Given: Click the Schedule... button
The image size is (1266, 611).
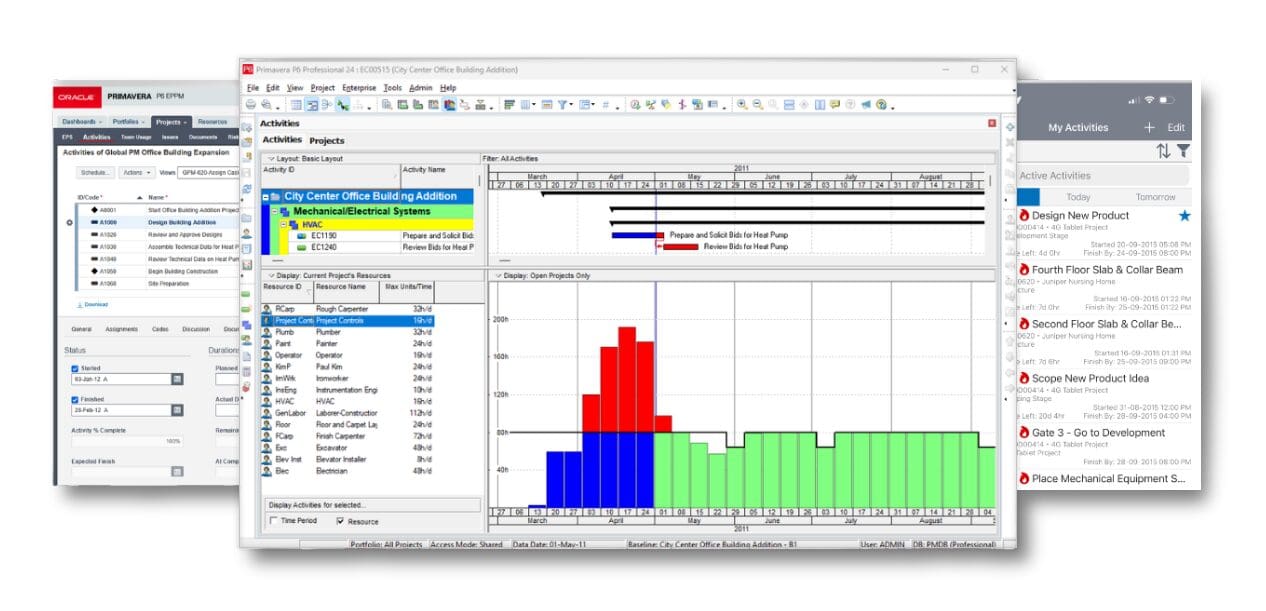Looking at the screenshot, I should 95,172.
